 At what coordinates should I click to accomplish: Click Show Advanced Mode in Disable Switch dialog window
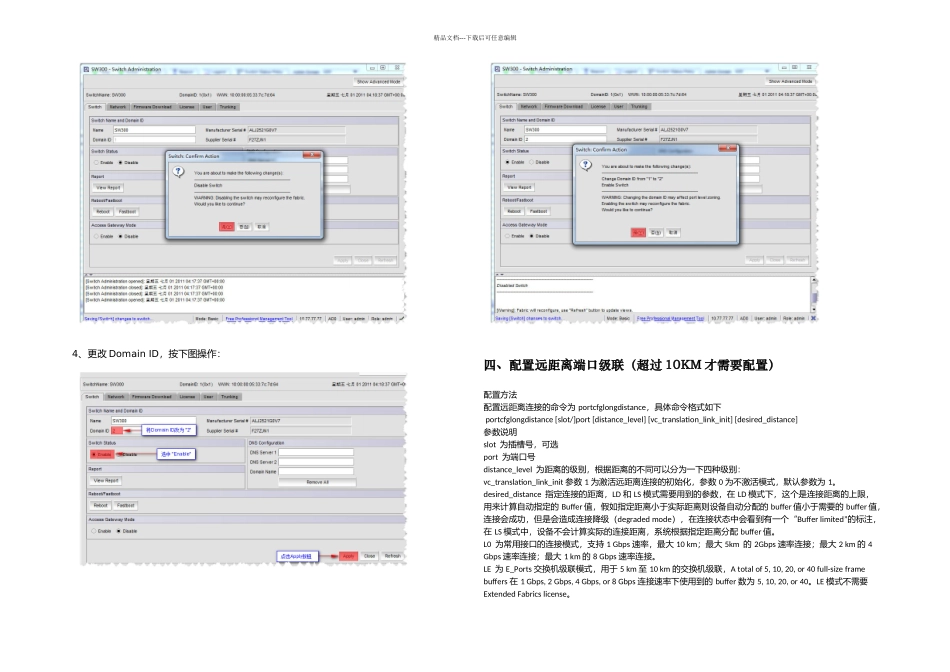click(379, 81)
